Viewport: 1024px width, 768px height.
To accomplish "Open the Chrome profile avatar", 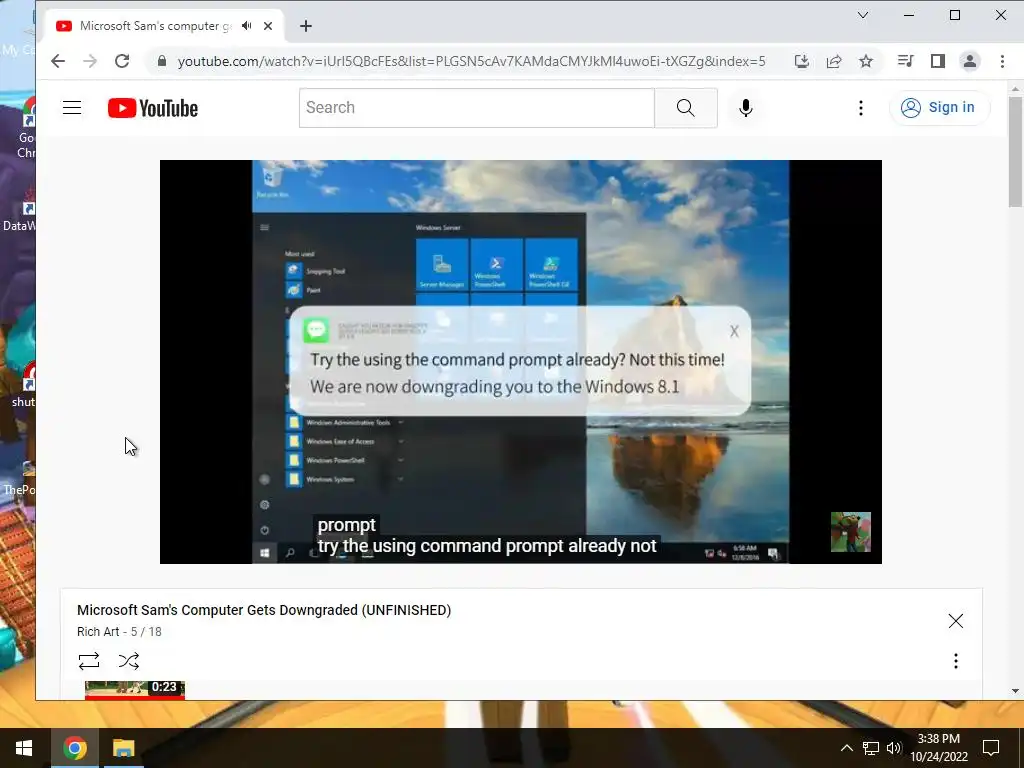I will (970, 61).
